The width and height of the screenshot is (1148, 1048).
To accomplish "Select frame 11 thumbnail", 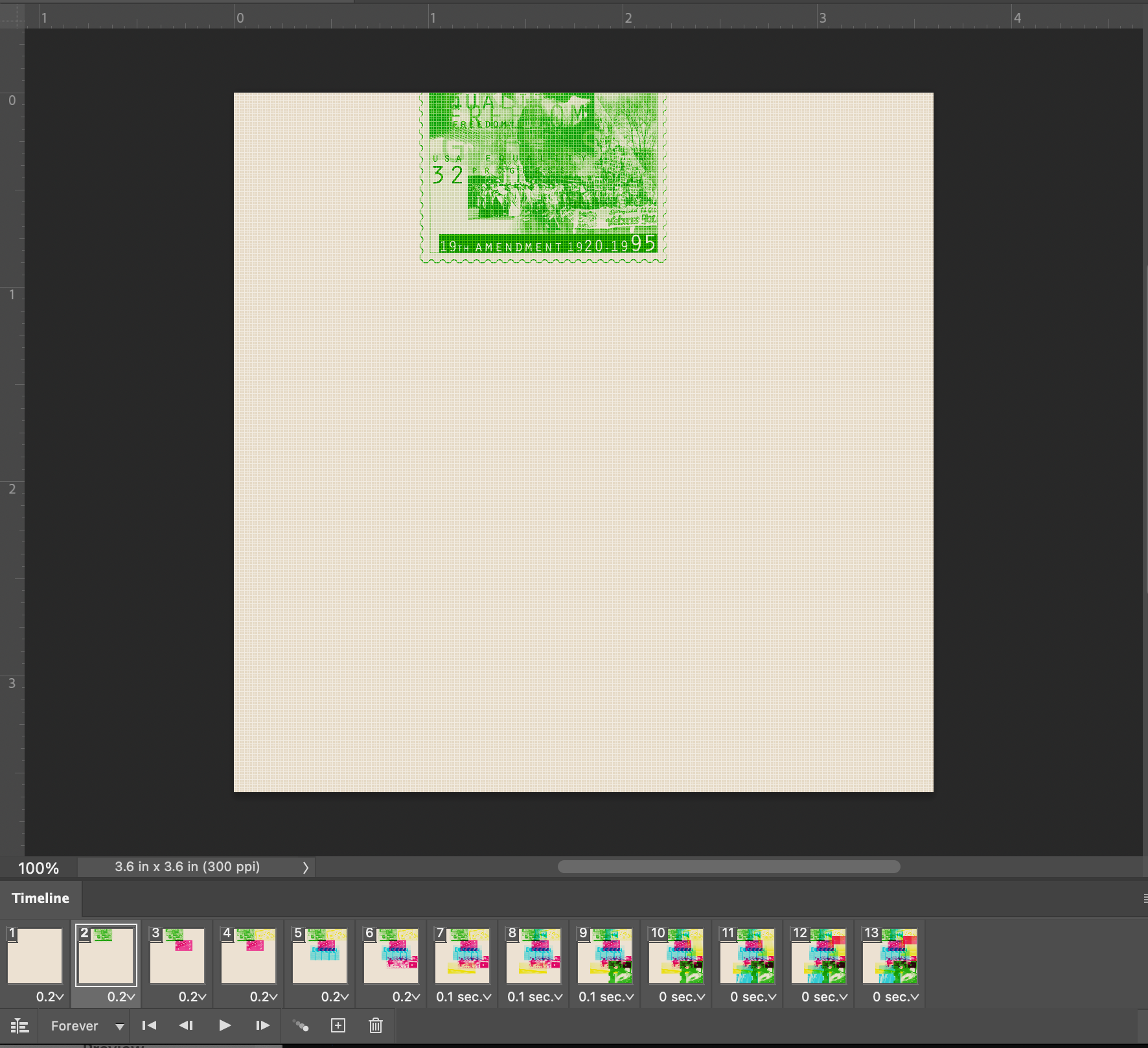I will [x=748, y=955].
